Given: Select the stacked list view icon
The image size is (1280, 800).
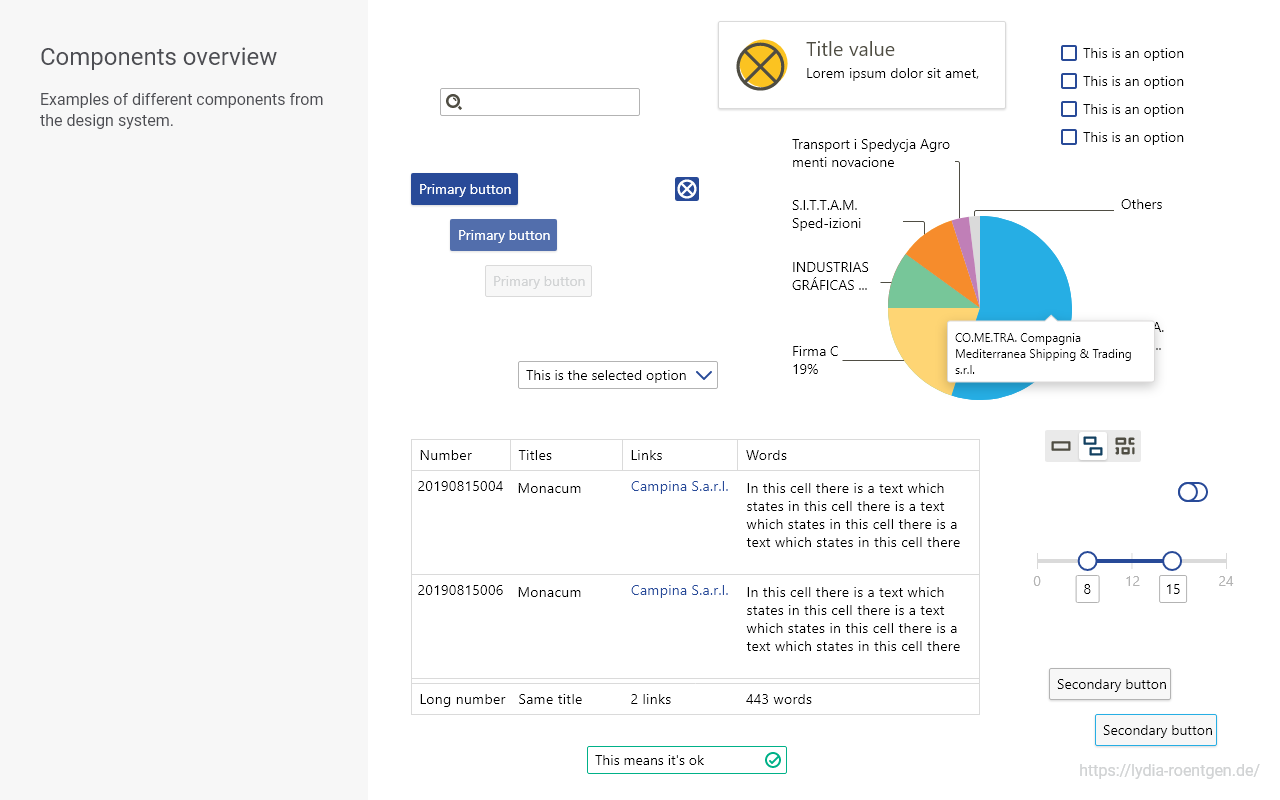Looking at the screenshot, I should click(1093, 446).
